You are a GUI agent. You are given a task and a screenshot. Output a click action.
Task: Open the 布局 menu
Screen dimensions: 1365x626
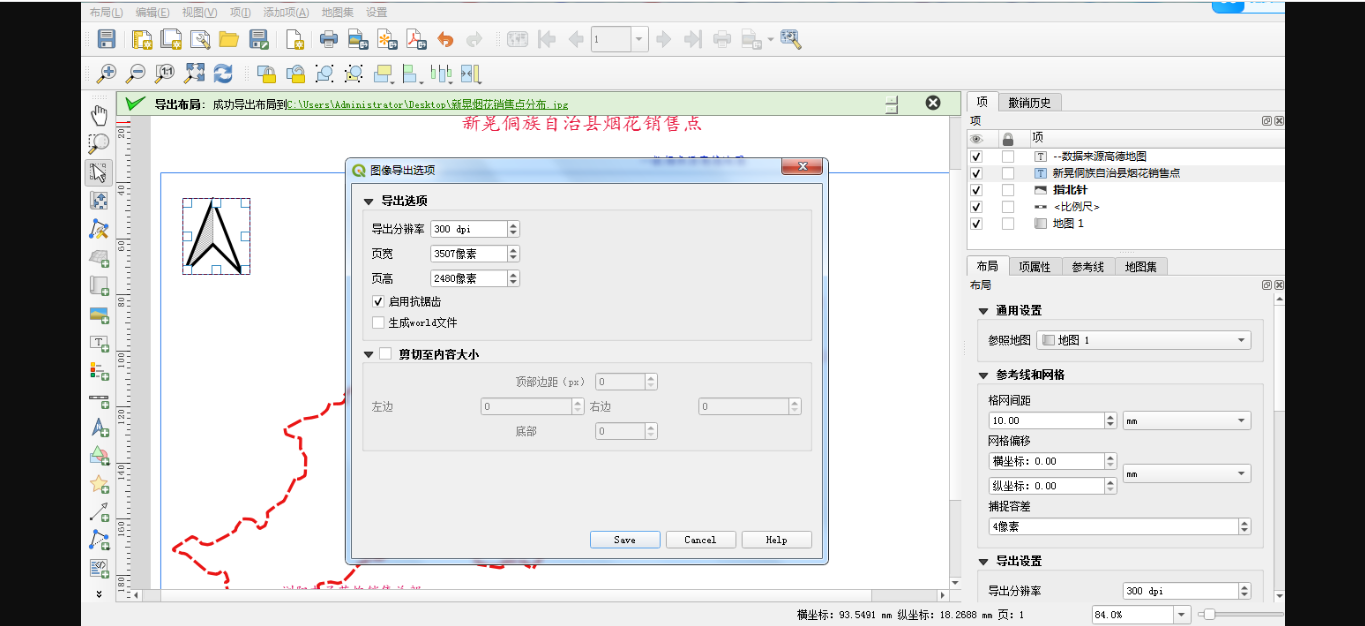click(x=106, y=12)
